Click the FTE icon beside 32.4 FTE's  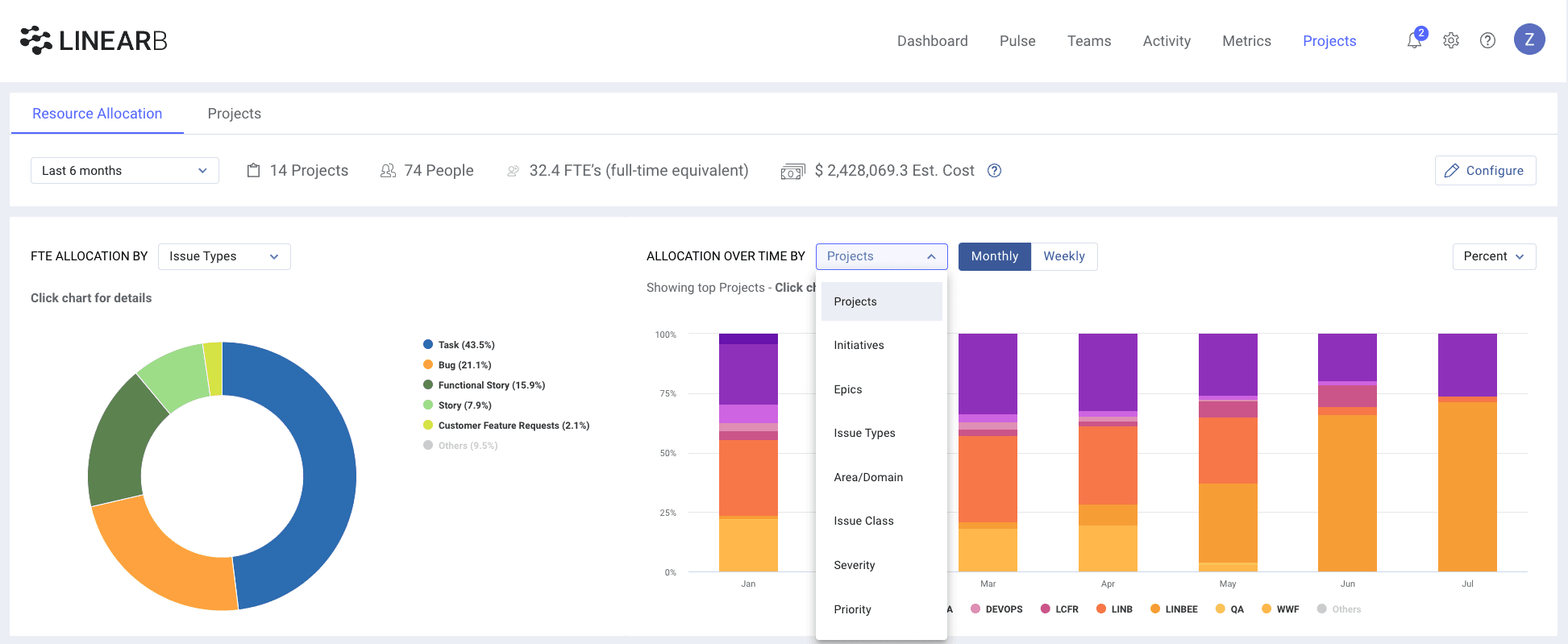(513, 171)
